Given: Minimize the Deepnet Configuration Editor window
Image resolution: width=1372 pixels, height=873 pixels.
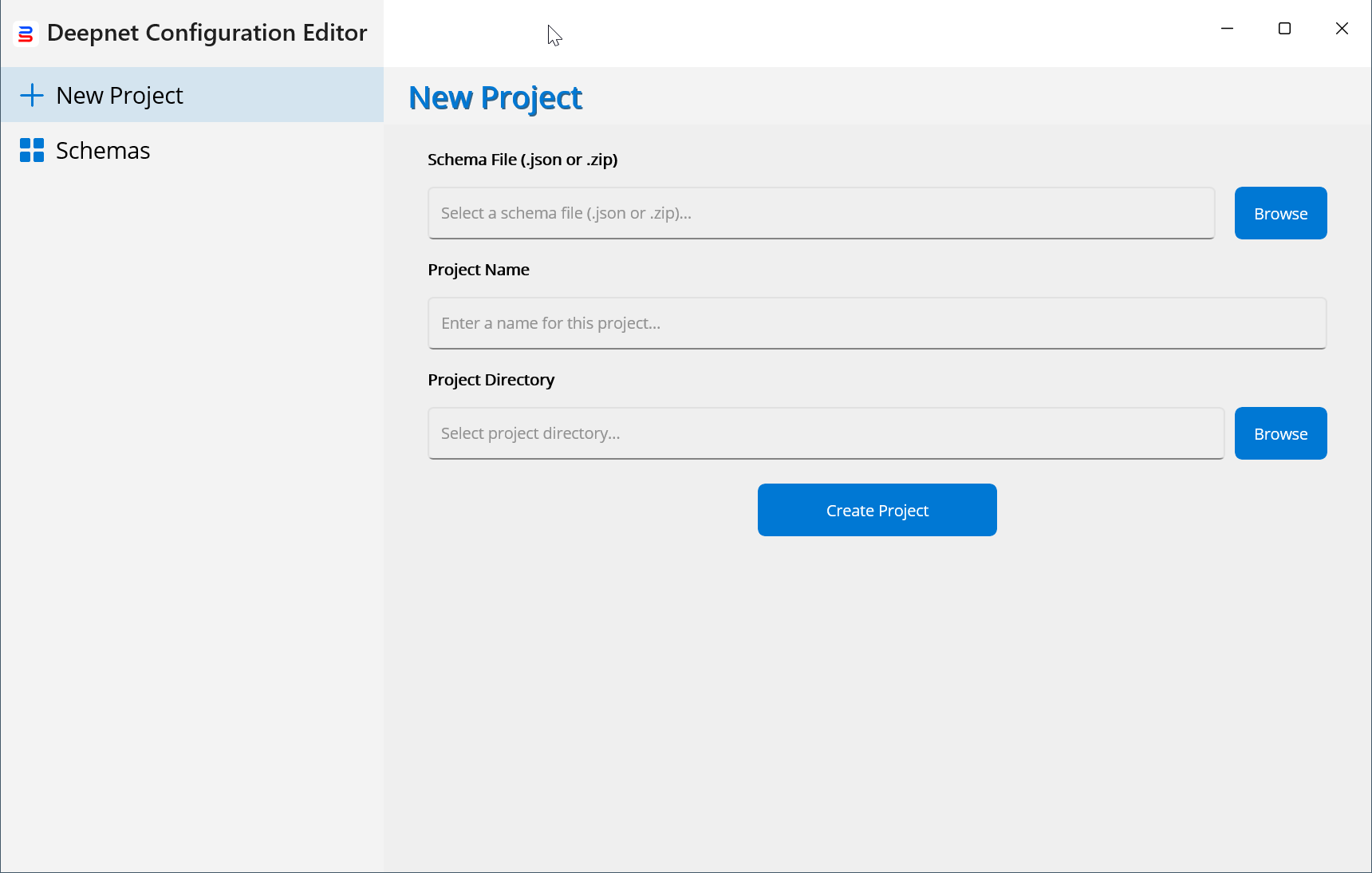Looking at the screenshot, I should tap(1227, 29).
